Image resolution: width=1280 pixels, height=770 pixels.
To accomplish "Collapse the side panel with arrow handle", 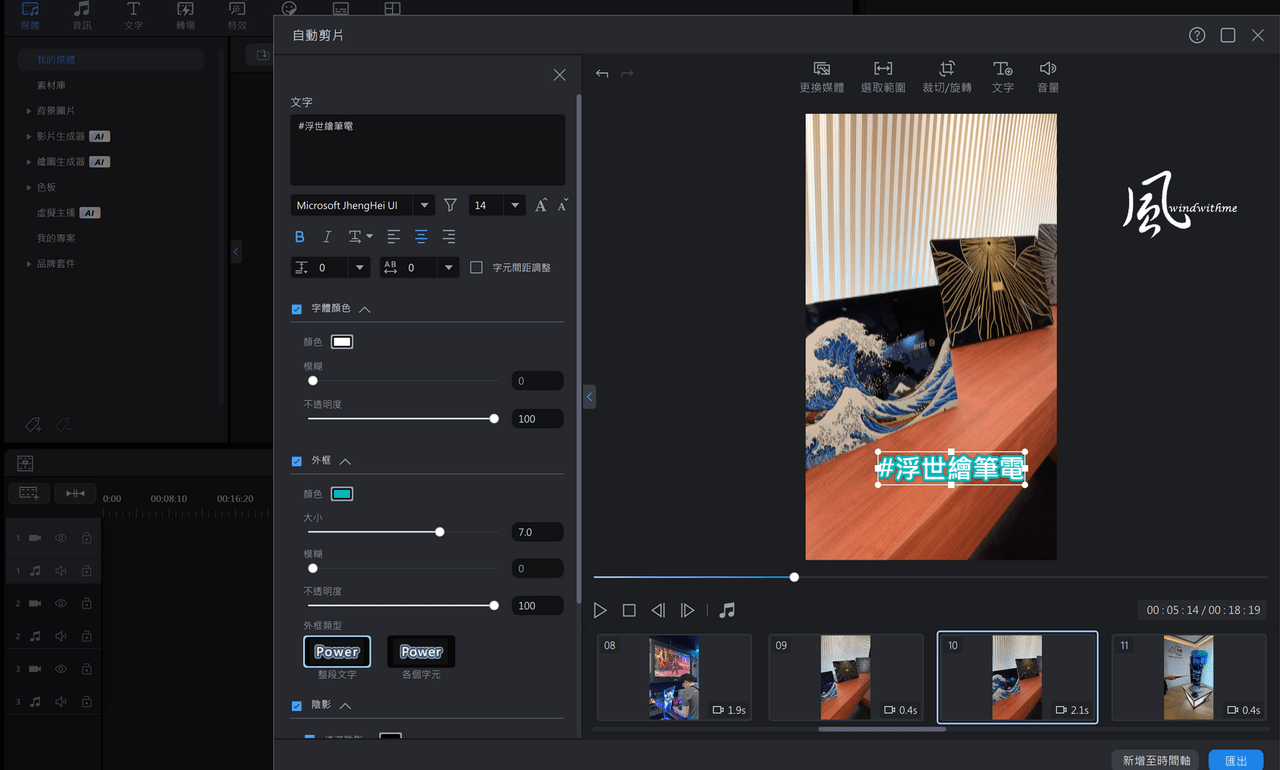I will 589,397.
